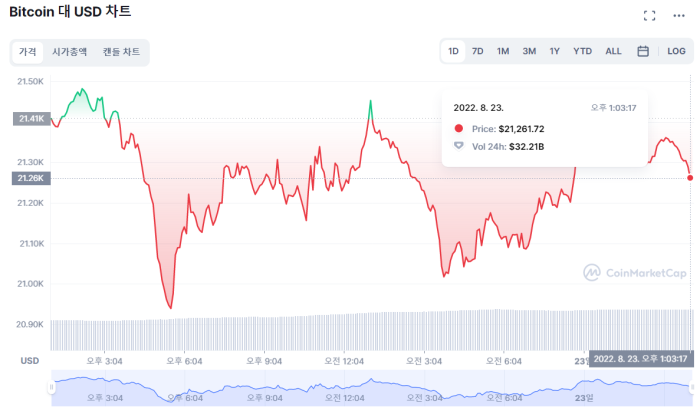The height and width of the screenshot is (414, 700).
Task: Click the left handle of range navigator
Action: (51, 387)
